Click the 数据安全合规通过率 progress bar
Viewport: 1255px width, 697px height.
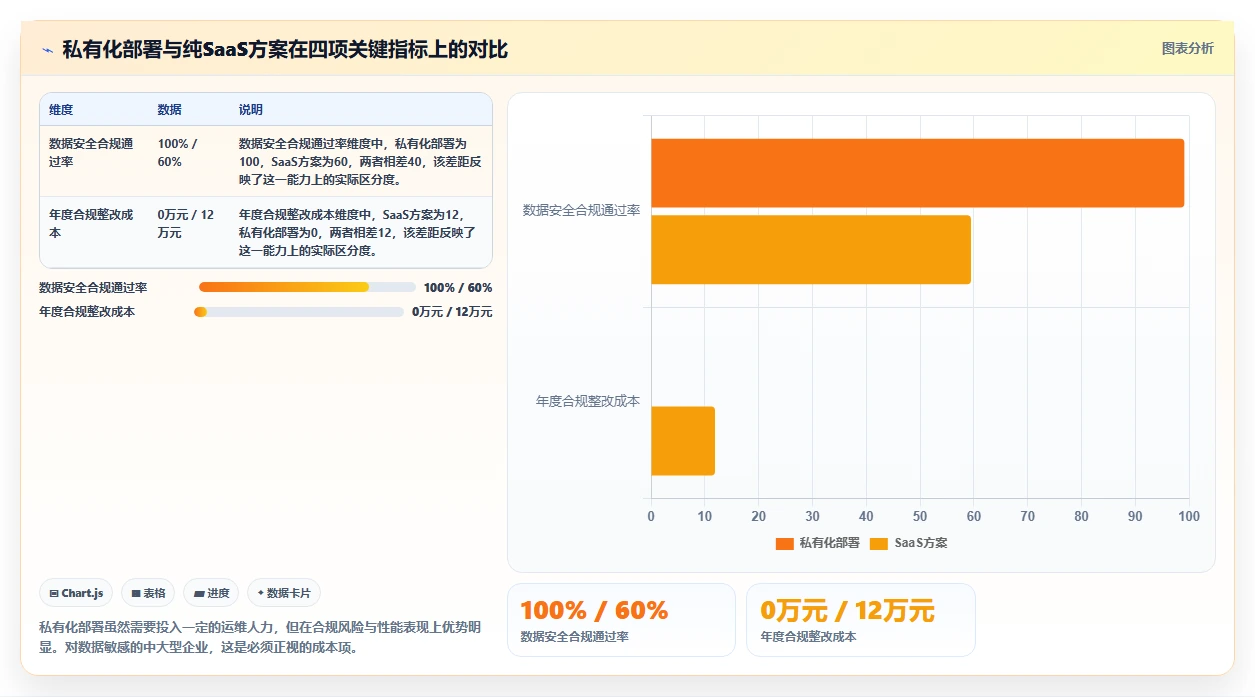coord(307,287)
